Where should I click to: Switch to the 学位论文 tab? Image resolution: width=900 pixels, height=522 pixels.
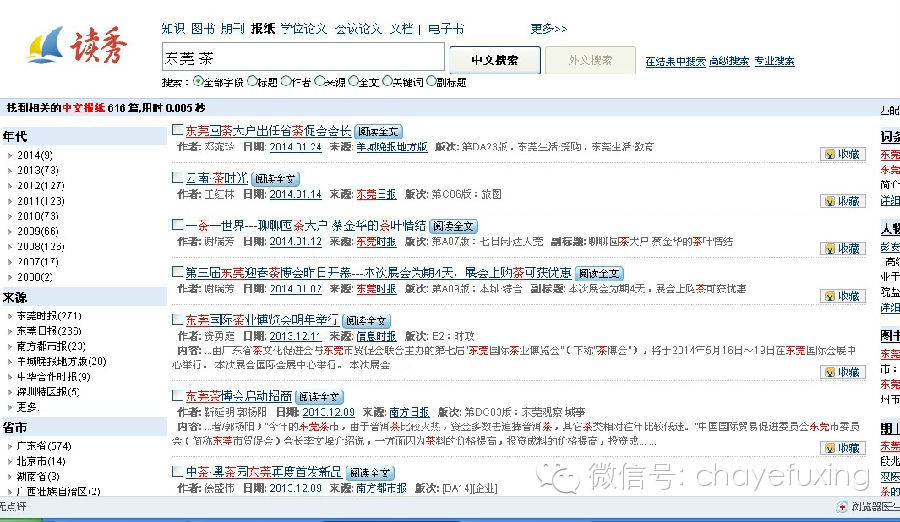(304, 29)
